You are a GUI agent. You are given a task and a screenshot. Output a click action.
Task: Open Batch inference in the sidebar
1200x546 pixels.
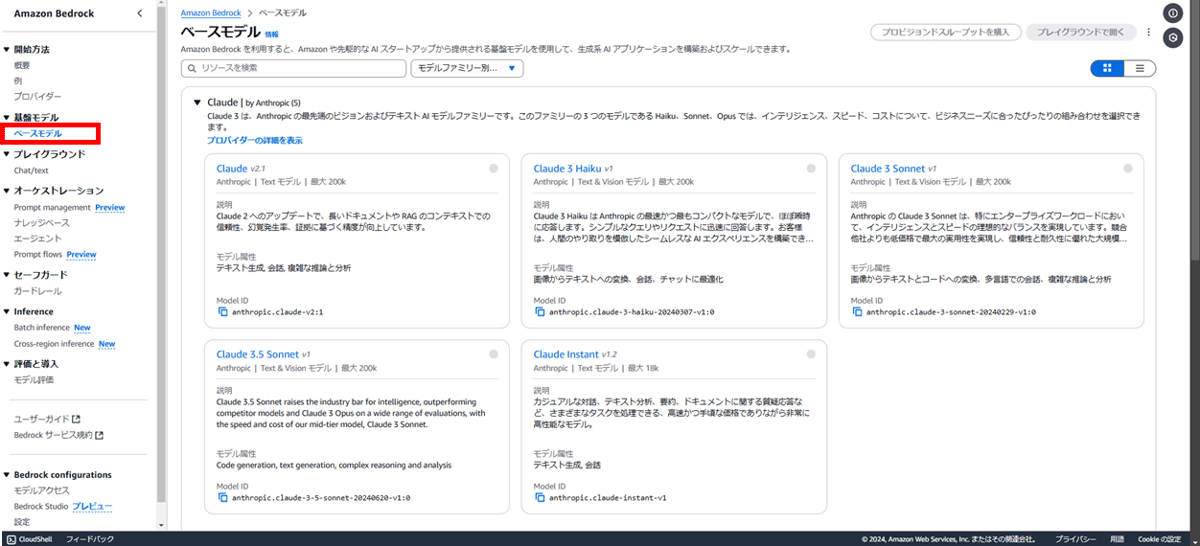point(42,327)
